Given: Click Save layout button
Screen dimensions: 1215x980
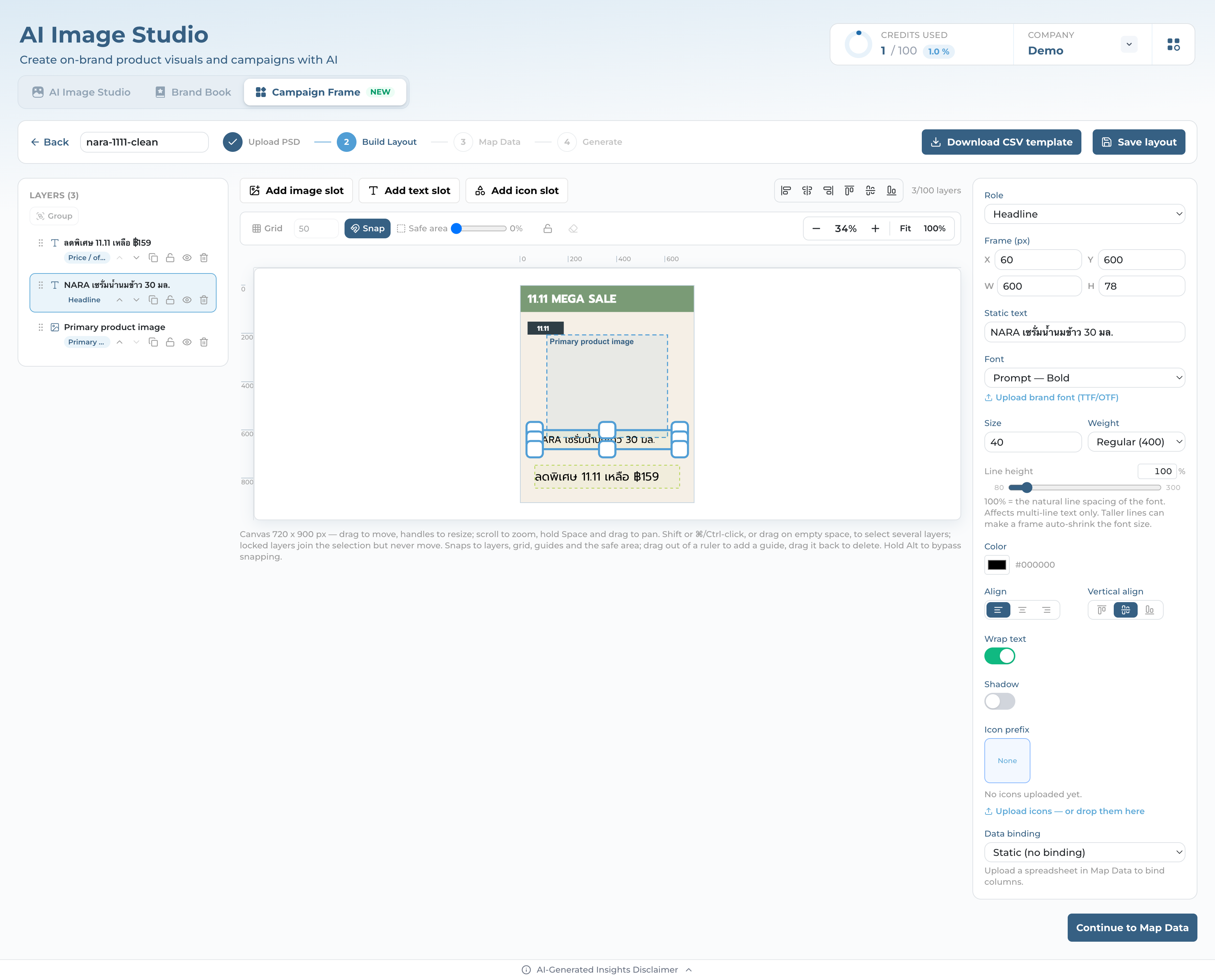Looking at the screenshot, I should (x=1139, y=142).
